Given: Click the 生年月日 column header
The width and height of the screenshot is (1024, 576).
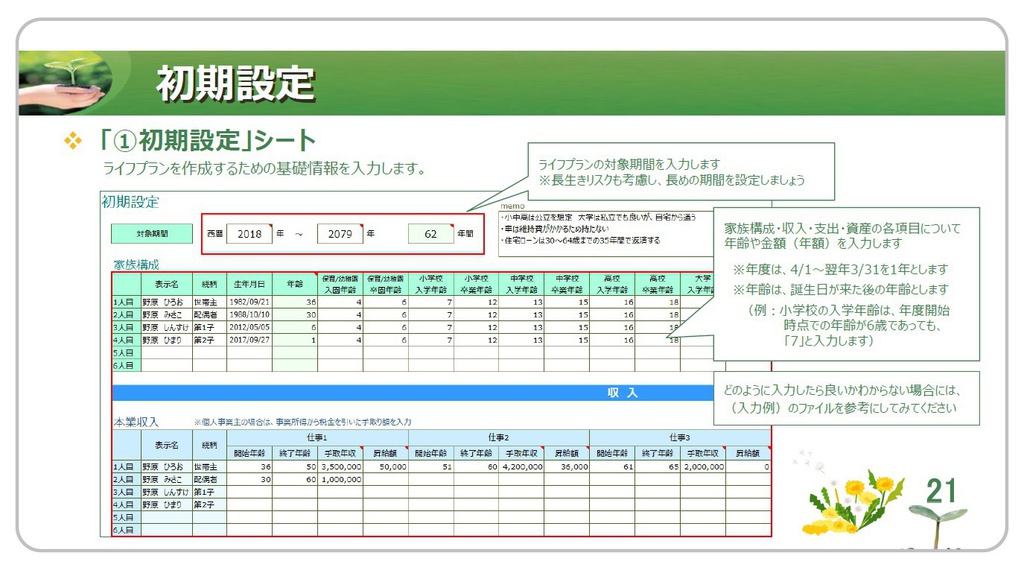Looking at the screenshot, I should 249,284.
